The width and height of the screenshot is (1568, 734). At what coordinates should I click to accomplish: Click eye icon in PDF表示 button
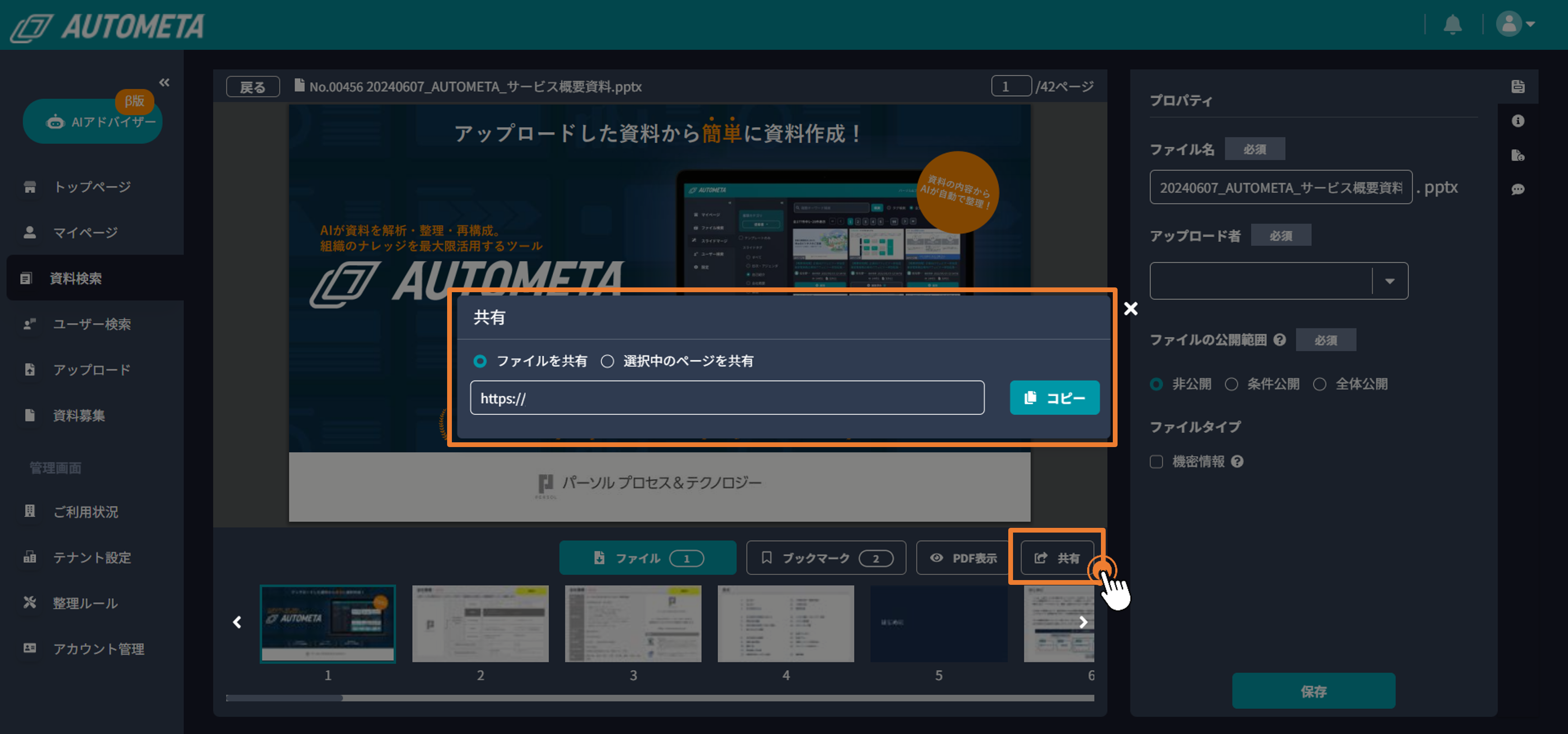pos(936,557)
